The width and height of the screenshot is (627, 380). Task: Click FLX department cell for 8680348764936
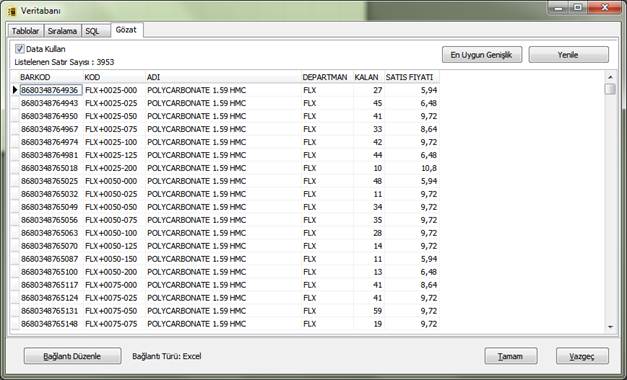pos(327,90)
